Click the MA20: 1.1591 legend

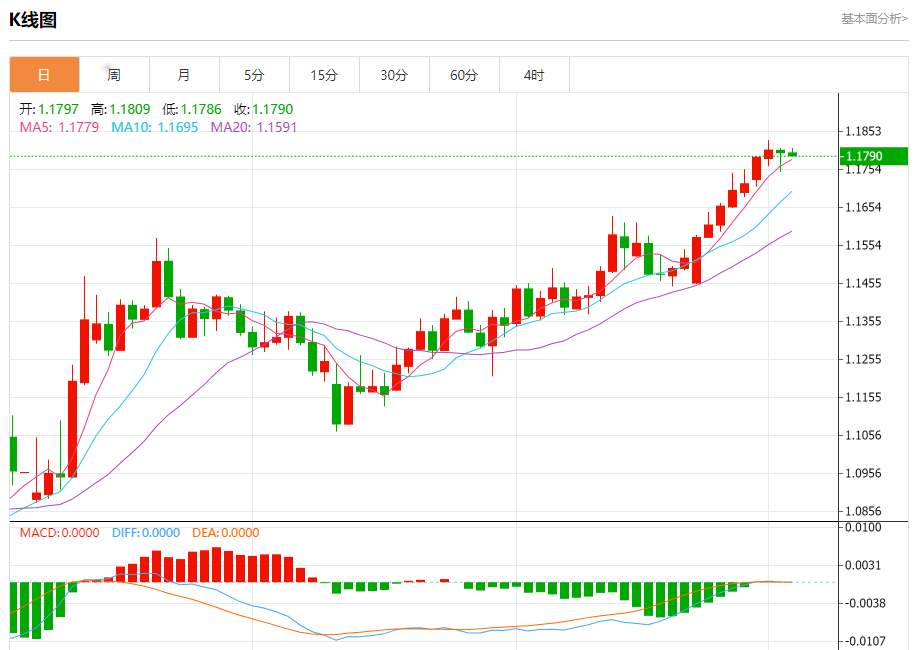[x=254, y=127]
